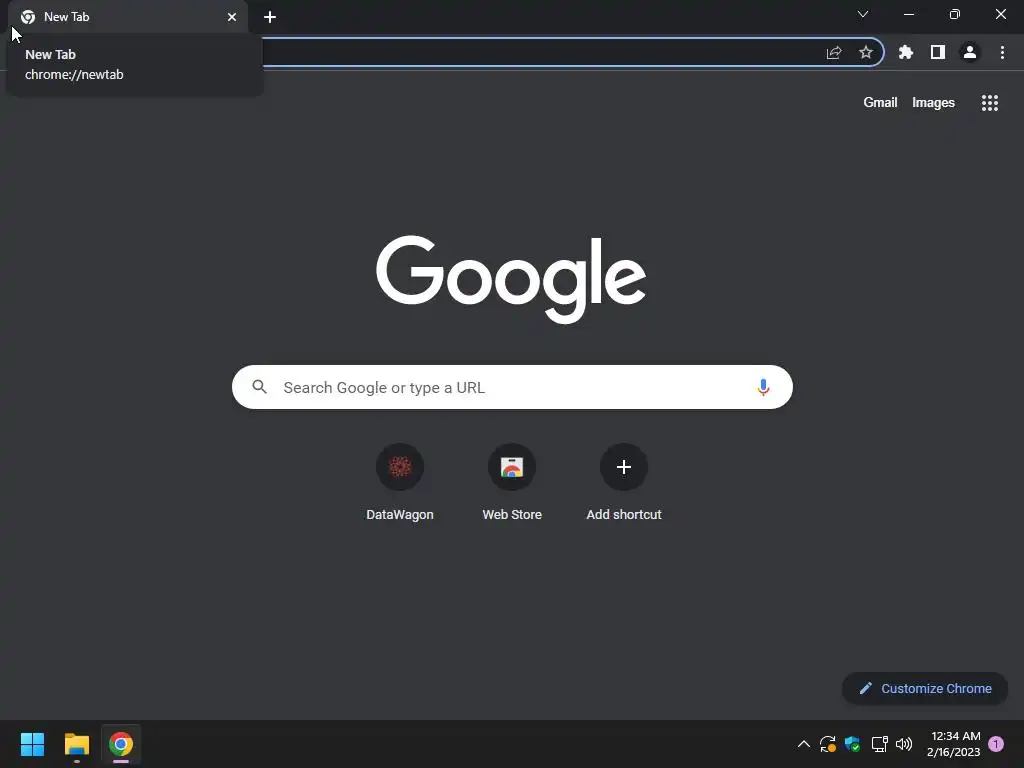The height and width of the screenshot is (768, 1024).
Task: Toggle the side panel icon
Action: click(937, 52)
